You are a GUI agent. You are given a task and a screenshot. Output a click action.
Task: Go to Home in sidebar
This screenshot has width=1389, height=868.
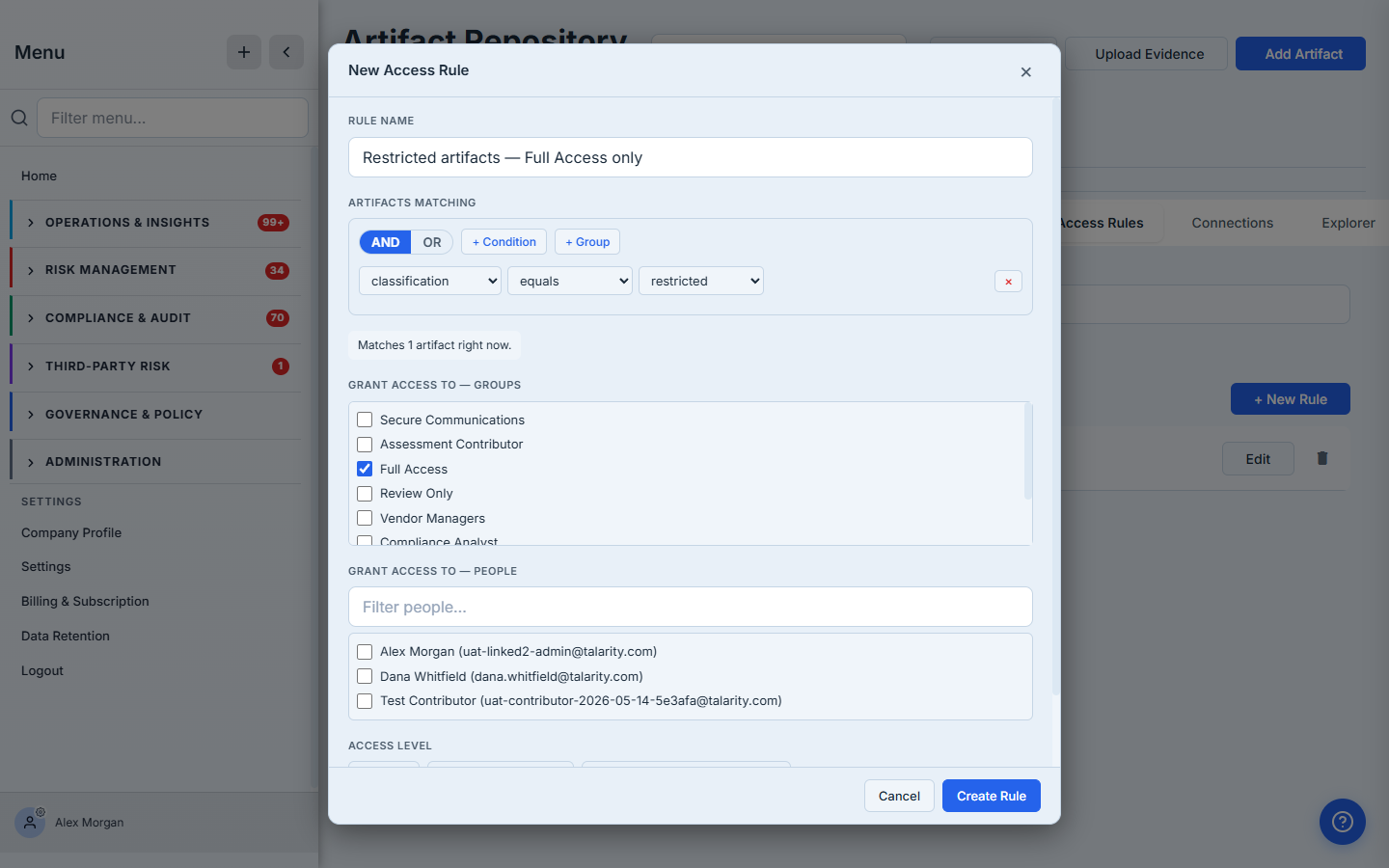(39, 176)
